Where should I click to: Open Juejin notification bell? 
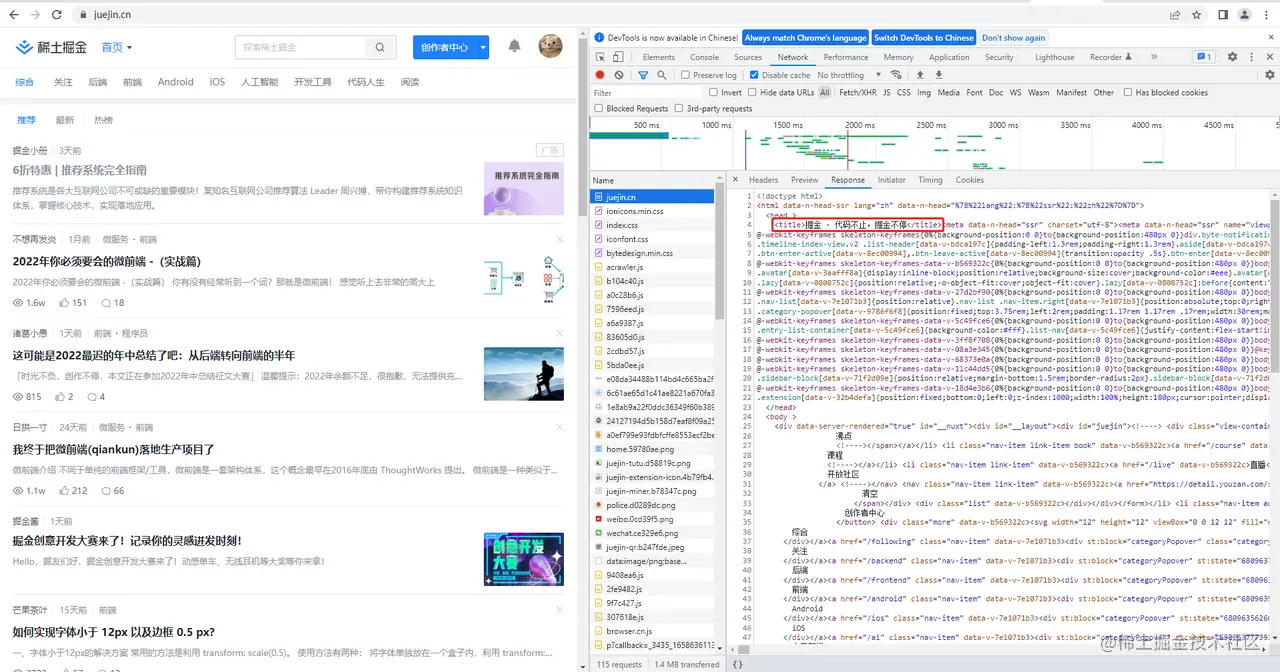click(x=514, y=46)
